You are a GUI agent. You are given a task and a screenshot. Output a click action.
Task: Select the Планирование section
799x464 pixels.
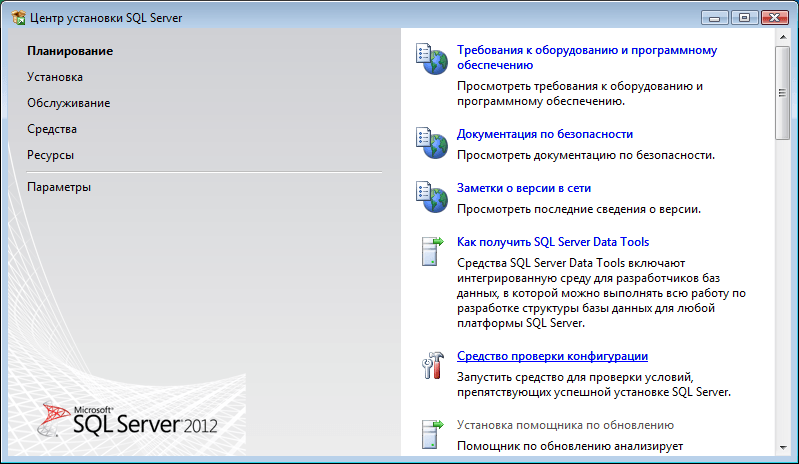click(70, 51)
